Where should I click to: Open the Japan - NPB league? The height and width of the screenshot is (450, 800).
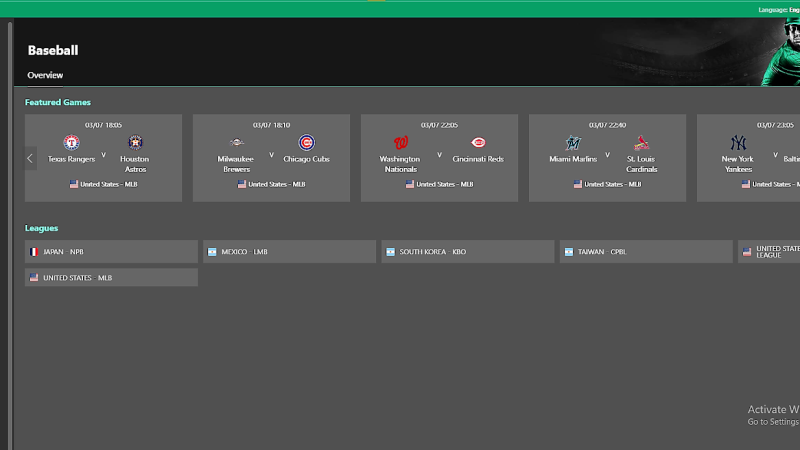(111, 252)
